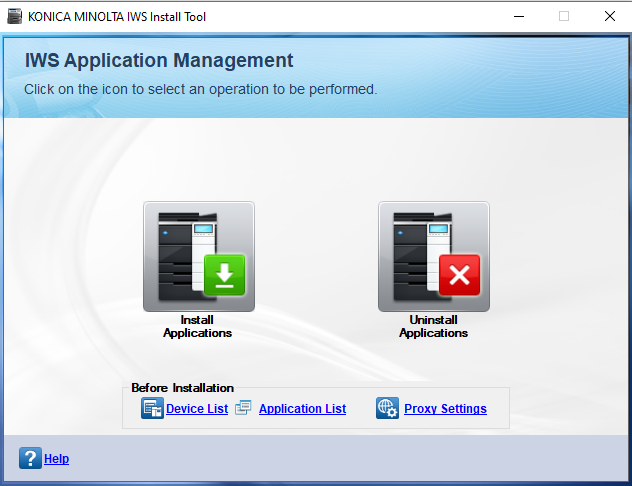Click the 'IWS Application Management' heading
The width and height of the screenshot is (632, 486).
point(159,61)
